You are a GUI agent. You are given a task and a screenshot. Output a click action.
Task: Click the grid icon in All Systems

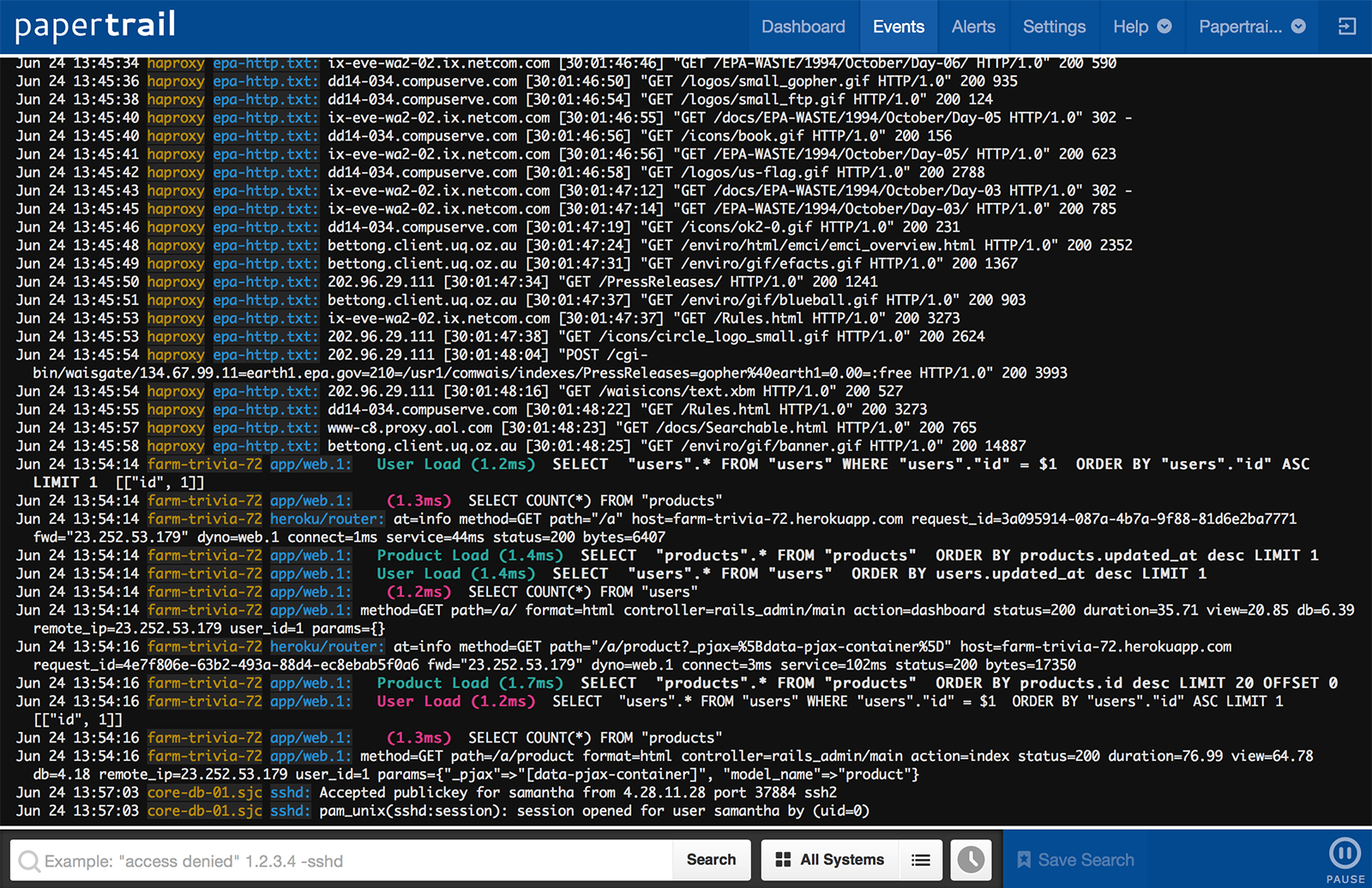783,860
